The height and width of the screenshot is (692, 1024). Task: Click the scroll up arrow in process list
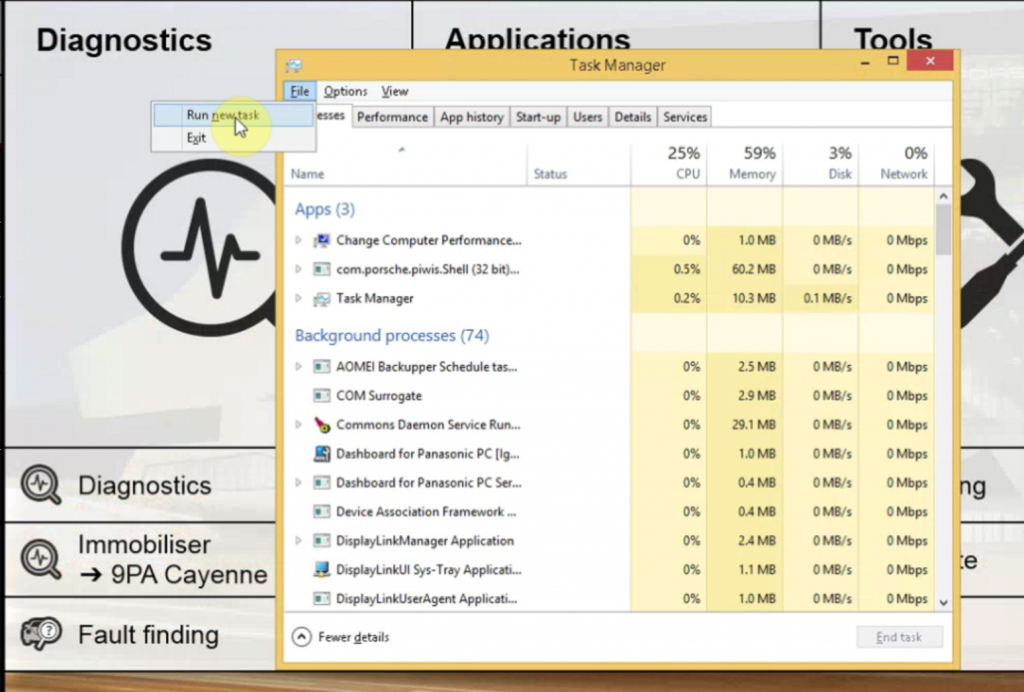pyautogui.click(x=943, y=196)
